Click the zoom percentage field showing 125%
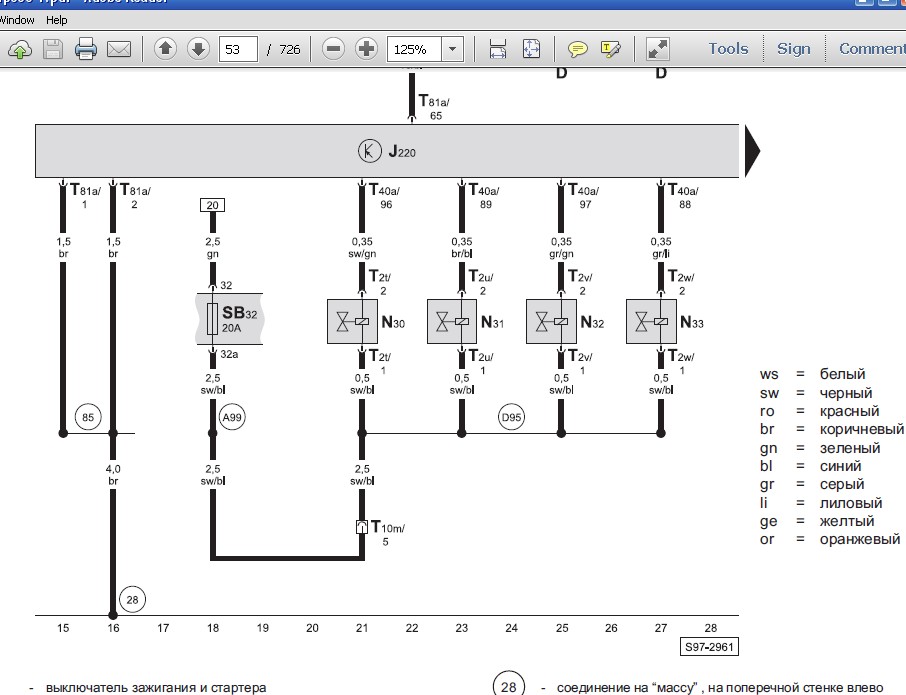The image size is (906, 695). [x=414, y=49]
